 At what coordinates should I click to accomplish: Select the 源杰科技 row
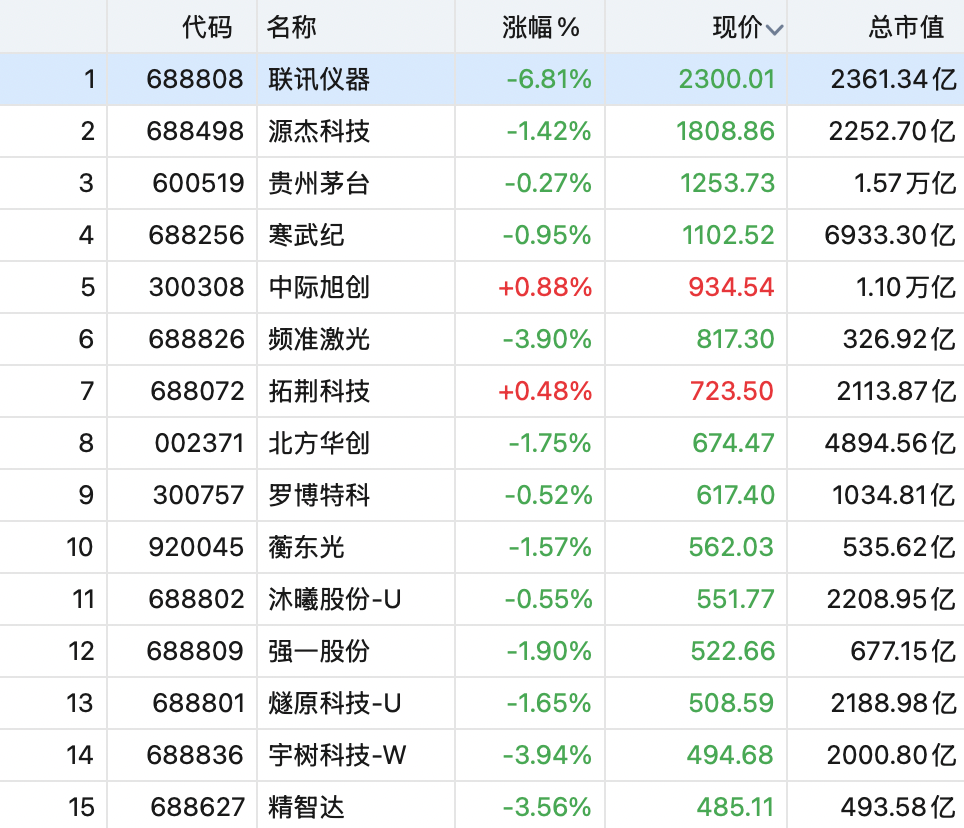pos(482,131)
